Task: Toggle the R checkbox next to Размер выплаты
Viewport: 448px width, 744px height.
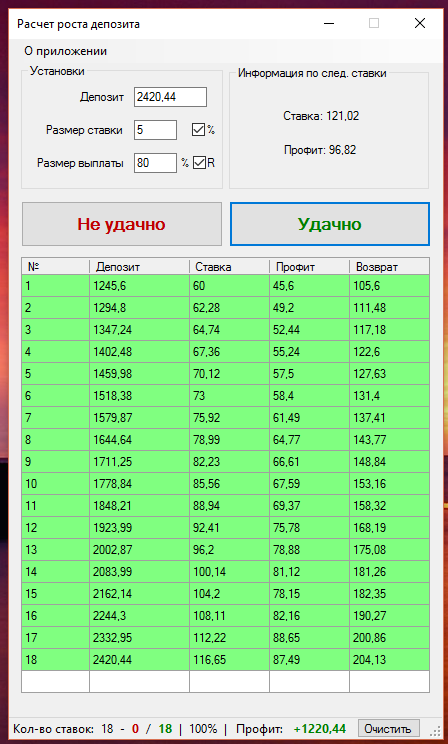Action: [199, 163]
